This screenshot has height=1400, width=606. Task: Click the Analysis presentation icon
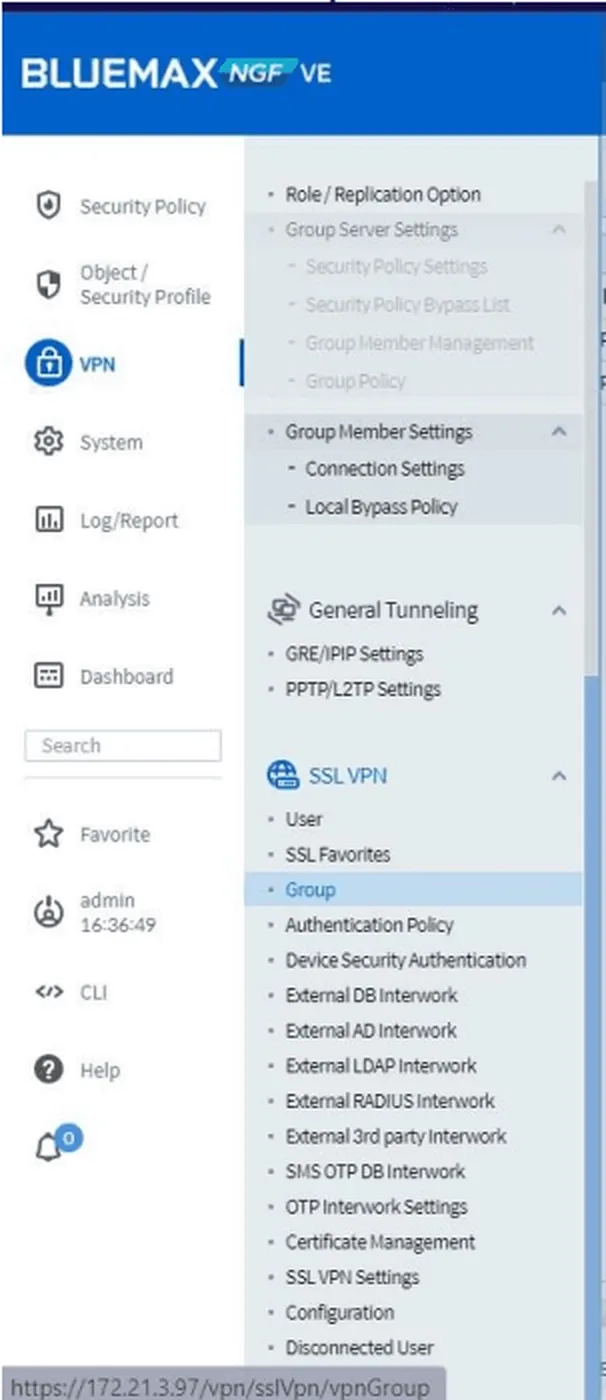point(48,598)
